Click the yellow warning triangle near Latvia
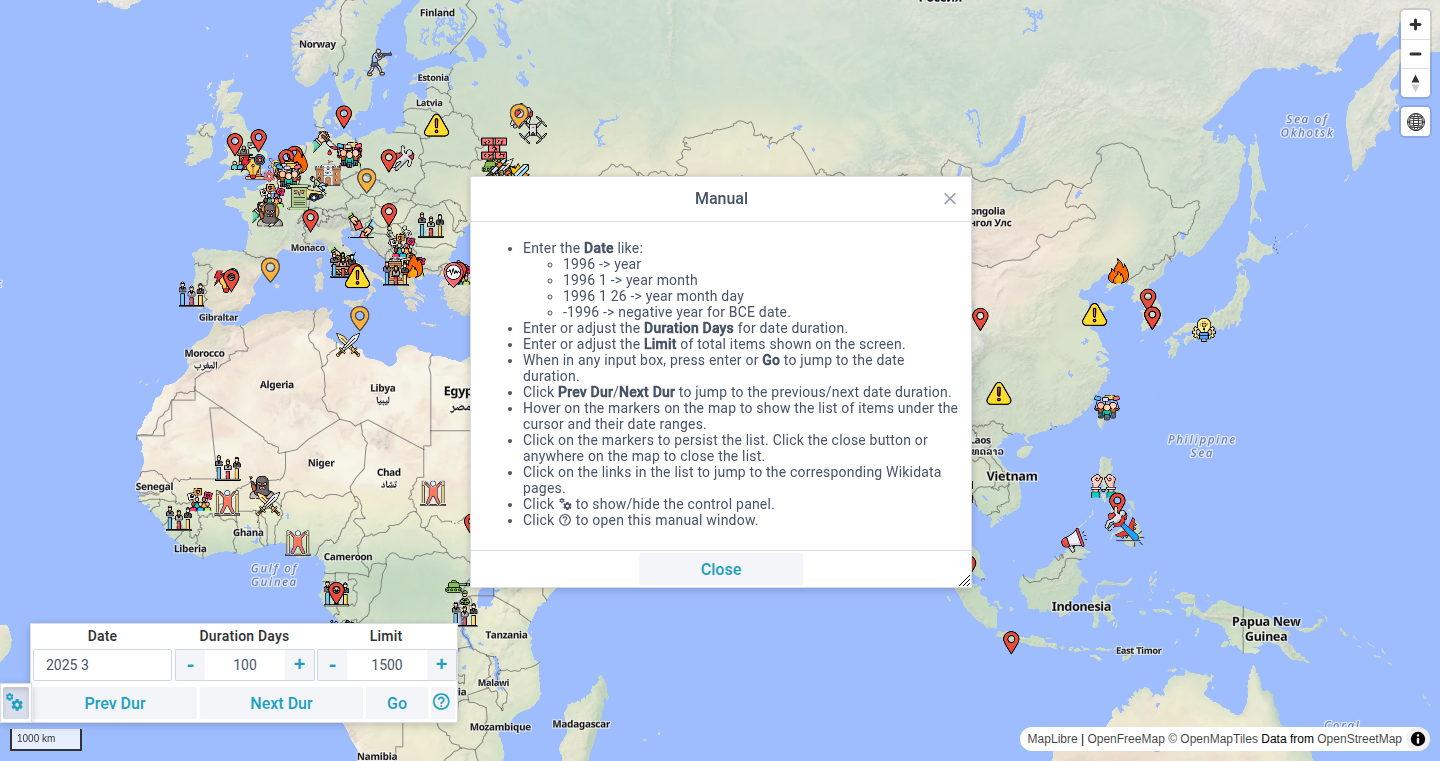This screenshot has height=761, width=1440. 436,125
